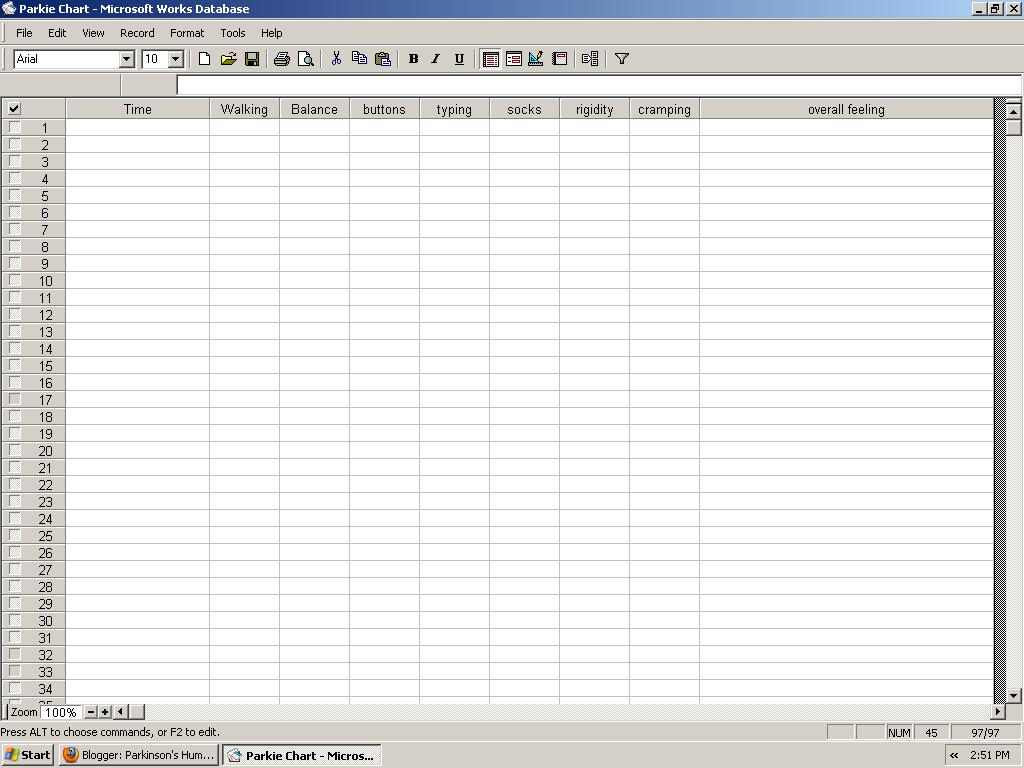Click Parkie Chart taskbar button
This screenshot has height=768, width=1024.
302,755
